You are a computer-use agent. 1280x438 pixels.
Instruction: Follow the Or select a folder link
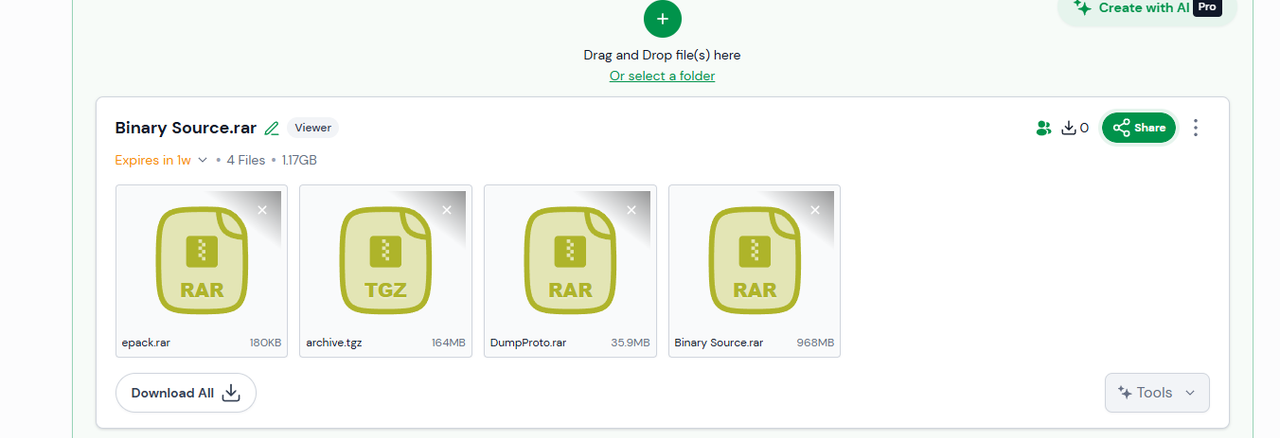[x=662, y=76]
